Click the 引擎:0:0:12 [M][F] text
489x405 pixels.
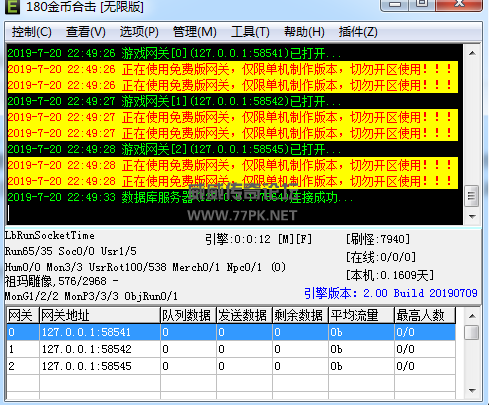tap(258, 239)
